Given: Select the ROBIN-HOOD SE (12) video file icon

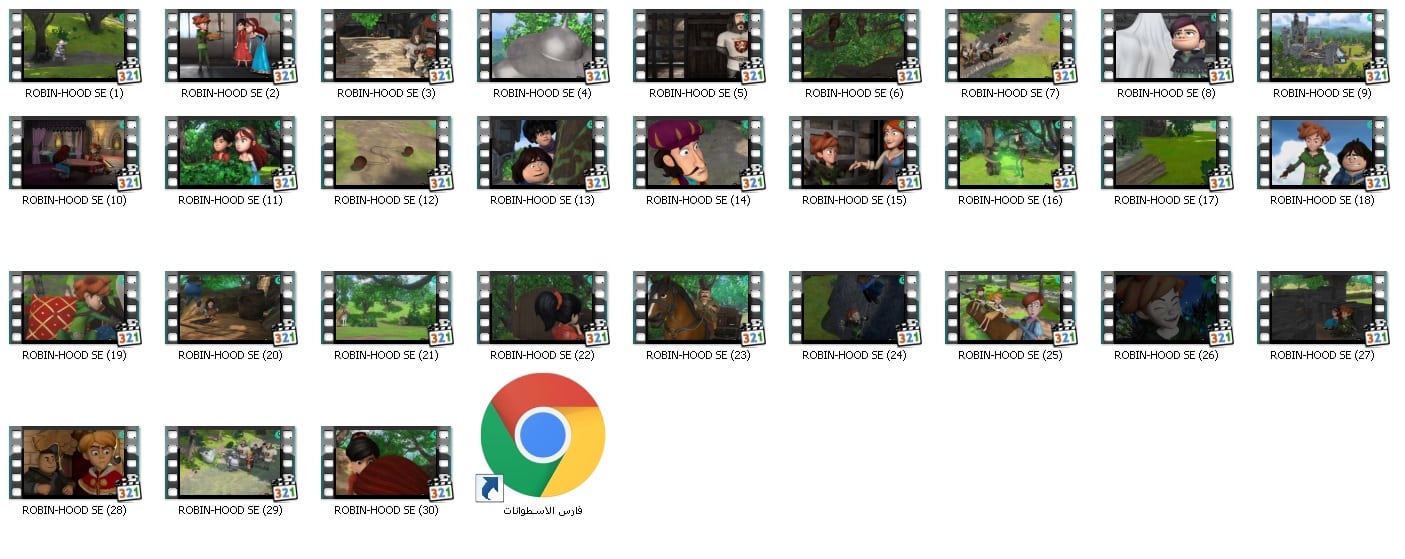Looking at the screenshot, I should click(386, 153).
